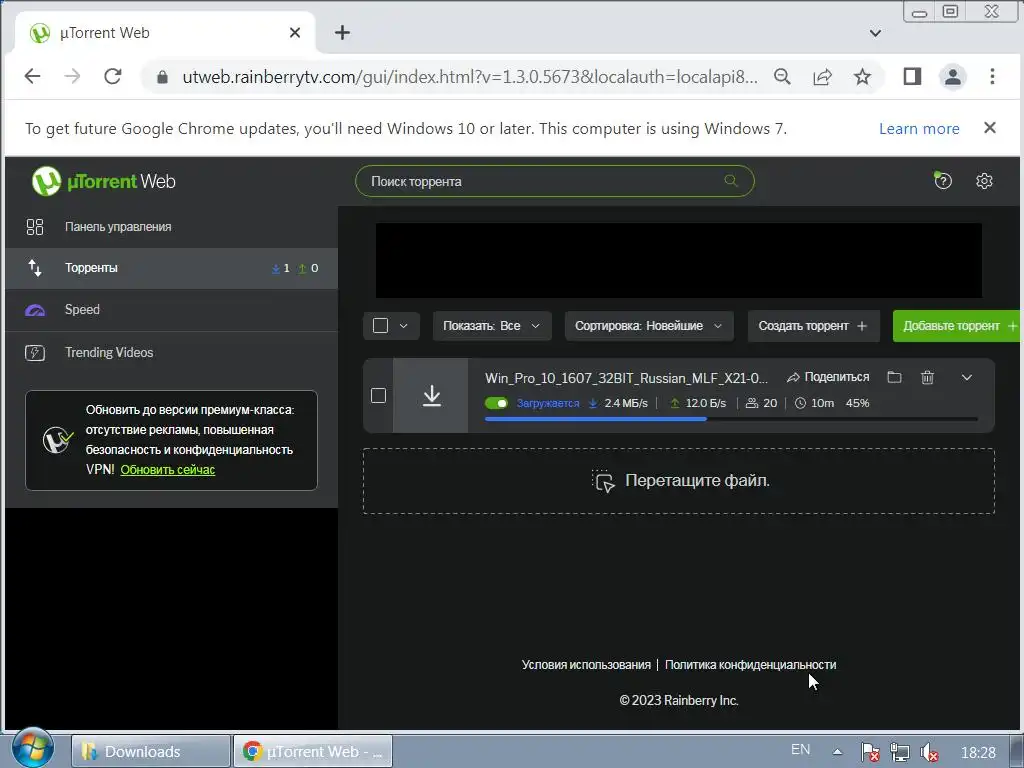Open the Сортировка: Новейшие sort dropdown
The width and height of the screenshot is (1024, 768).
648,325
